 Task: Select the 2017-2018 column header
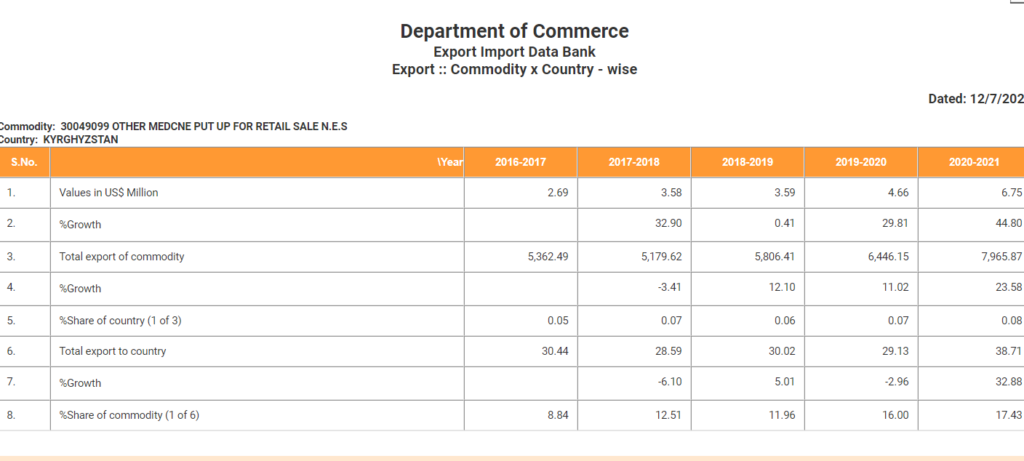(634, 162)
